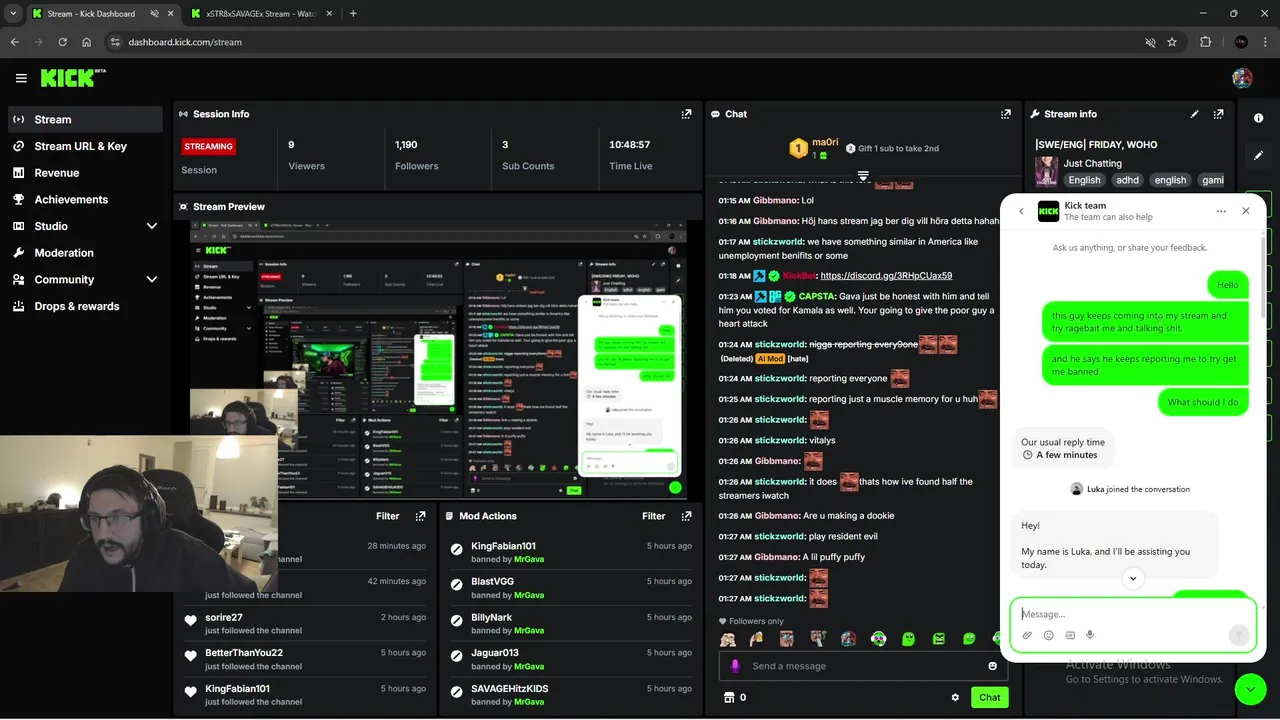This screenshot has width=1280, height=720.
Task: Expand the pinned leaderboard arrow in chat
Action: 863,176
